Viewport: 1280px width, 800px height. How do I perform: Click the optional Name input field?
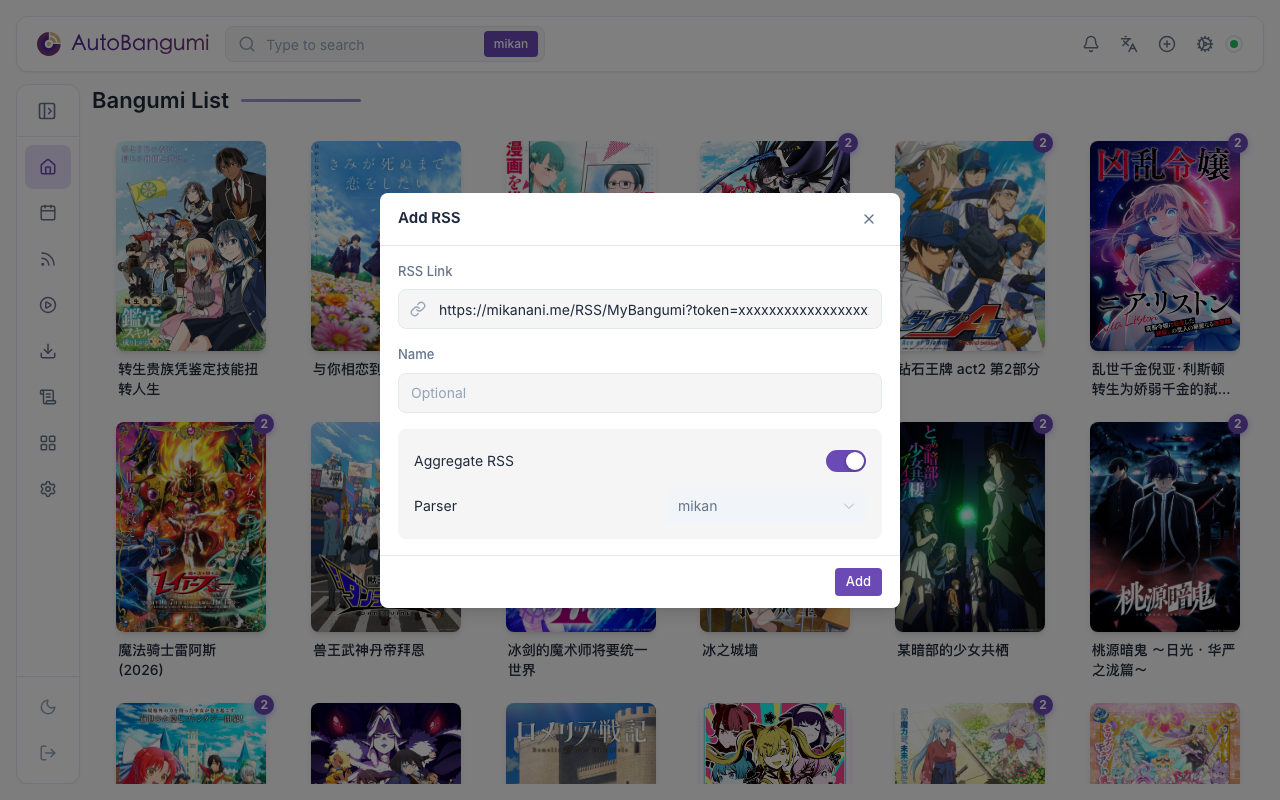click(x=640, y=393)
